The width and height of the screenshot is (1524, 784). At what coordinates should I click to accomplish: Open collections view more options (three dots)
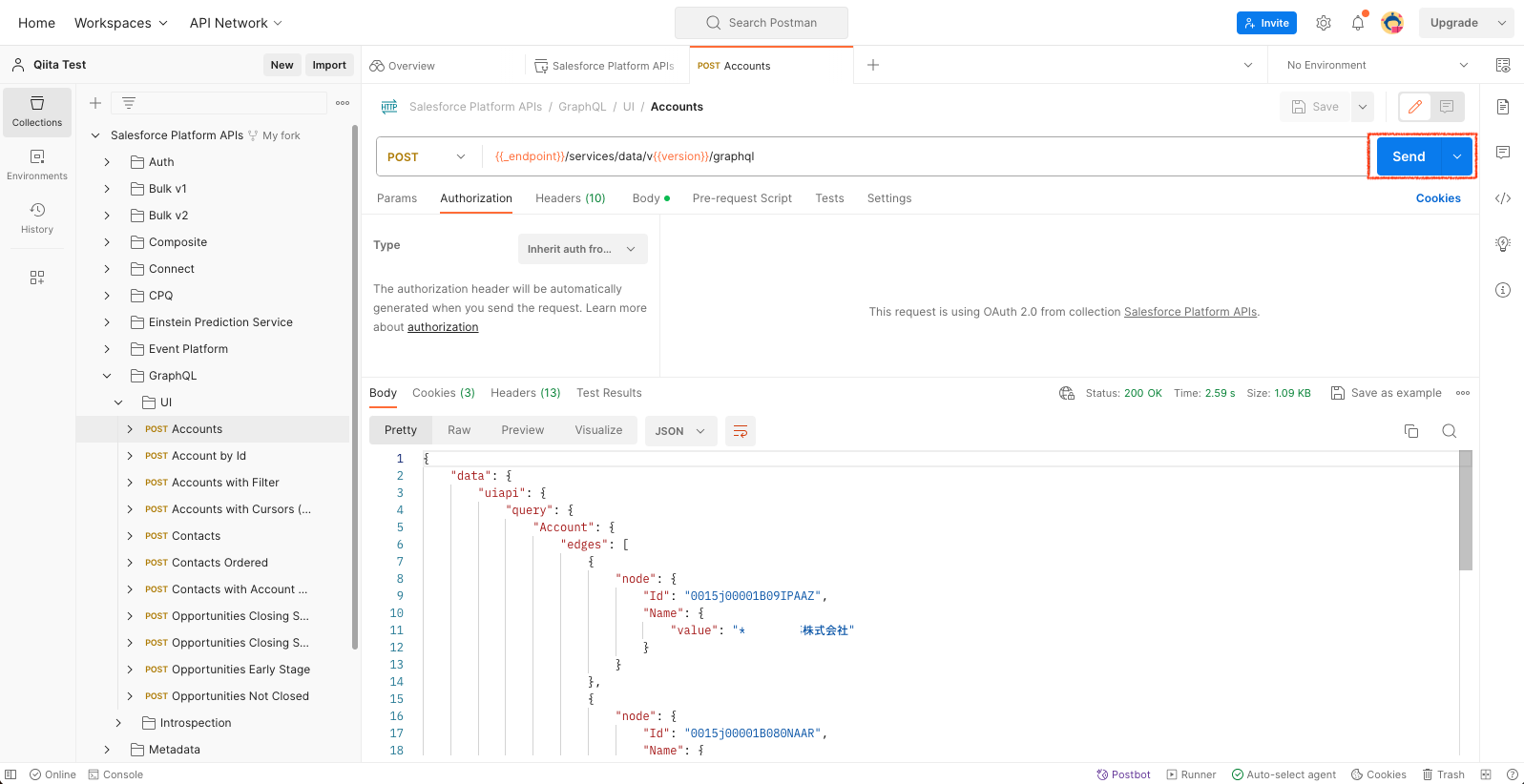[x=343, y=103]
